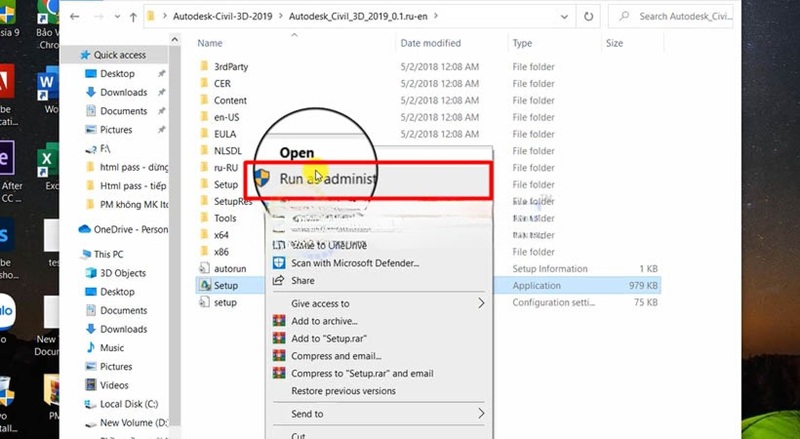Select Autodesk-Civil-3D-2019 breadcrumb
Viewport: 800px width, 439px height.
222,16
